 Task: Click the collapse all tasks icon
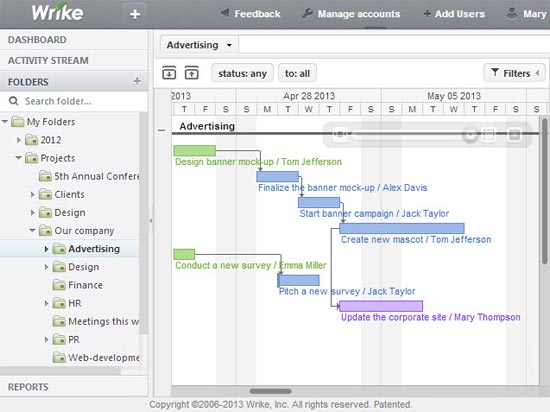coord(192,73)
